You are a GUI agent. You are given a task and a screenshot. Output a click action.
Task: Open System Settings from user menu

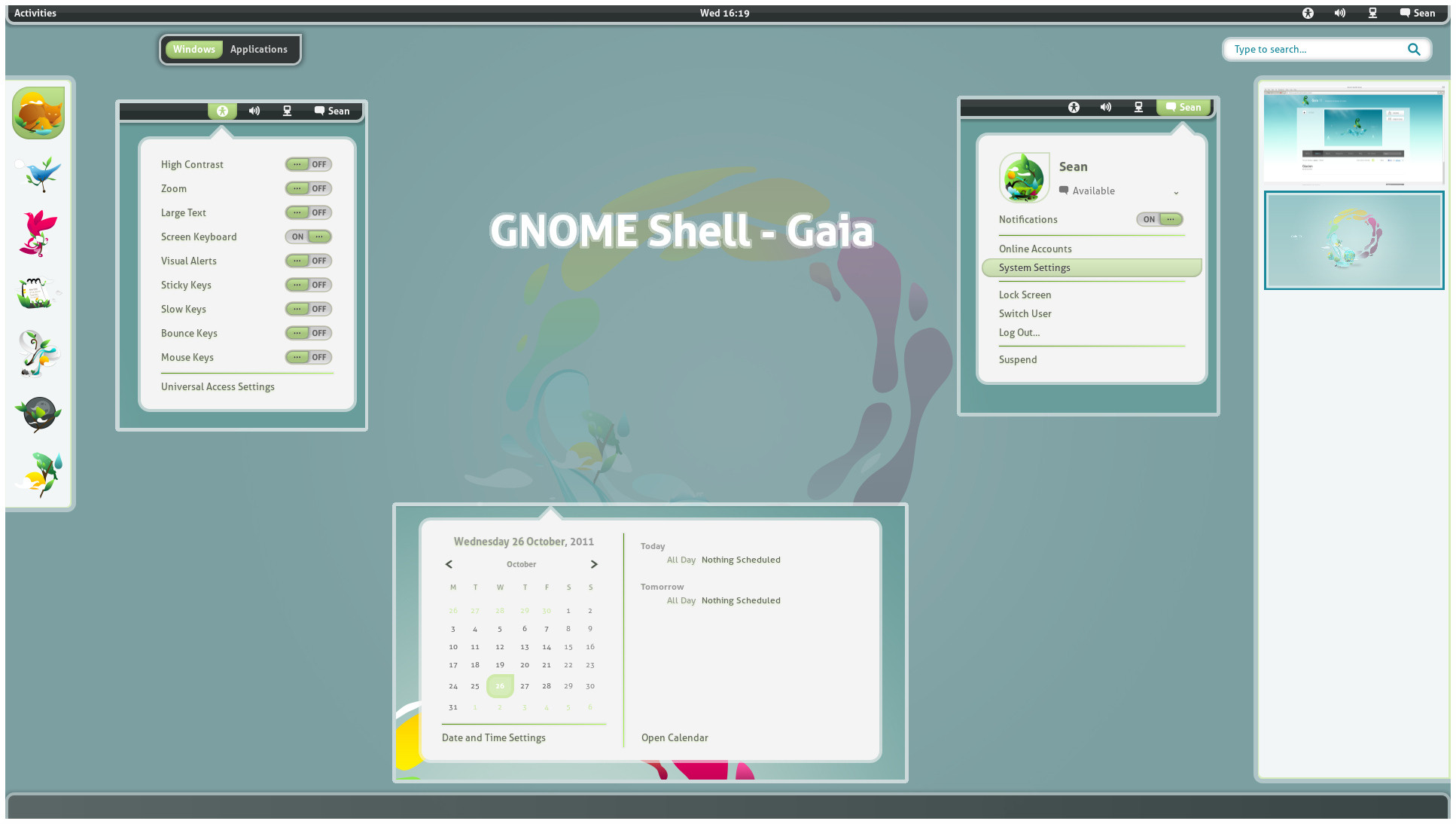pos(1092,267)
